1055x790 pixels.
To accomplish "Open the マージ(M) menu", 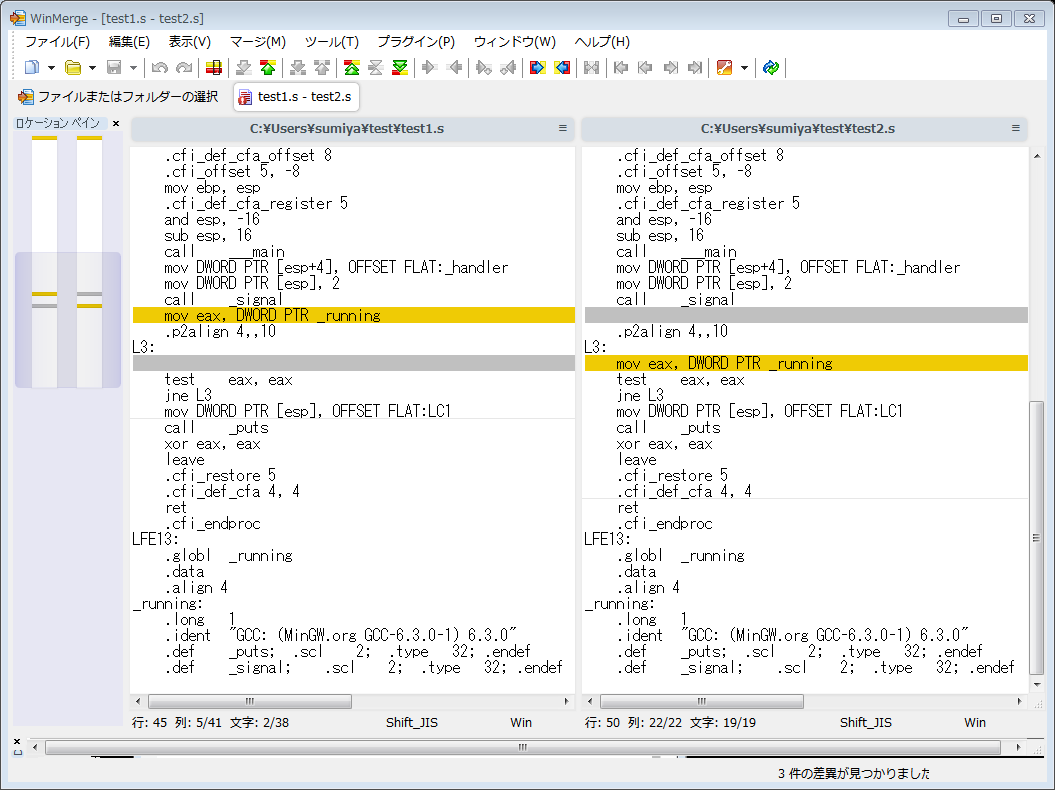I will (258, 42).
